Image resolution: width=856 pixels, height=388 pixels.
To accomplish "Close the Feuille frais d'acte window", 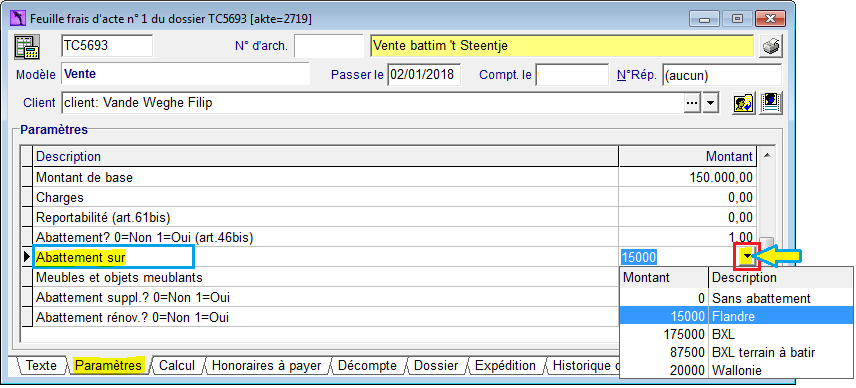I will 769,20.
